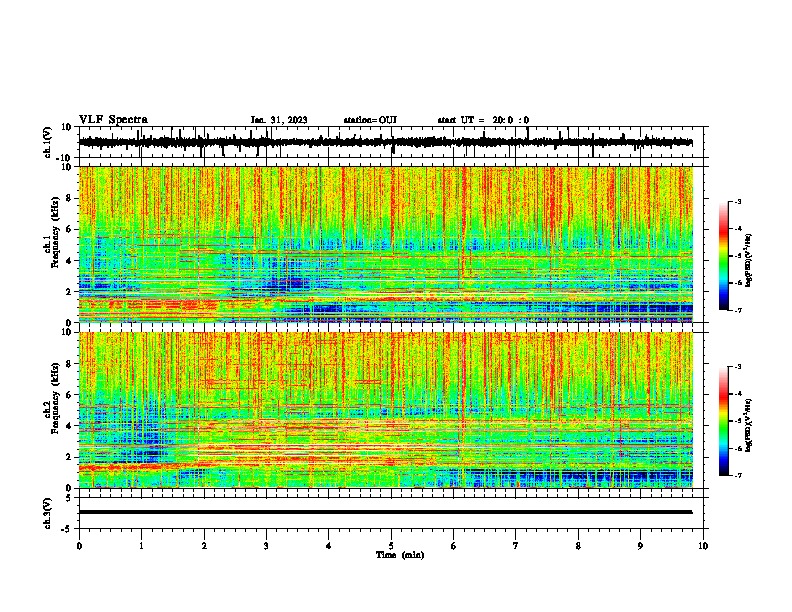This screenshot has width=792, height=612.
Task: Click the "5" tick on ch.3(V) axis
Action: pos(69,498)
